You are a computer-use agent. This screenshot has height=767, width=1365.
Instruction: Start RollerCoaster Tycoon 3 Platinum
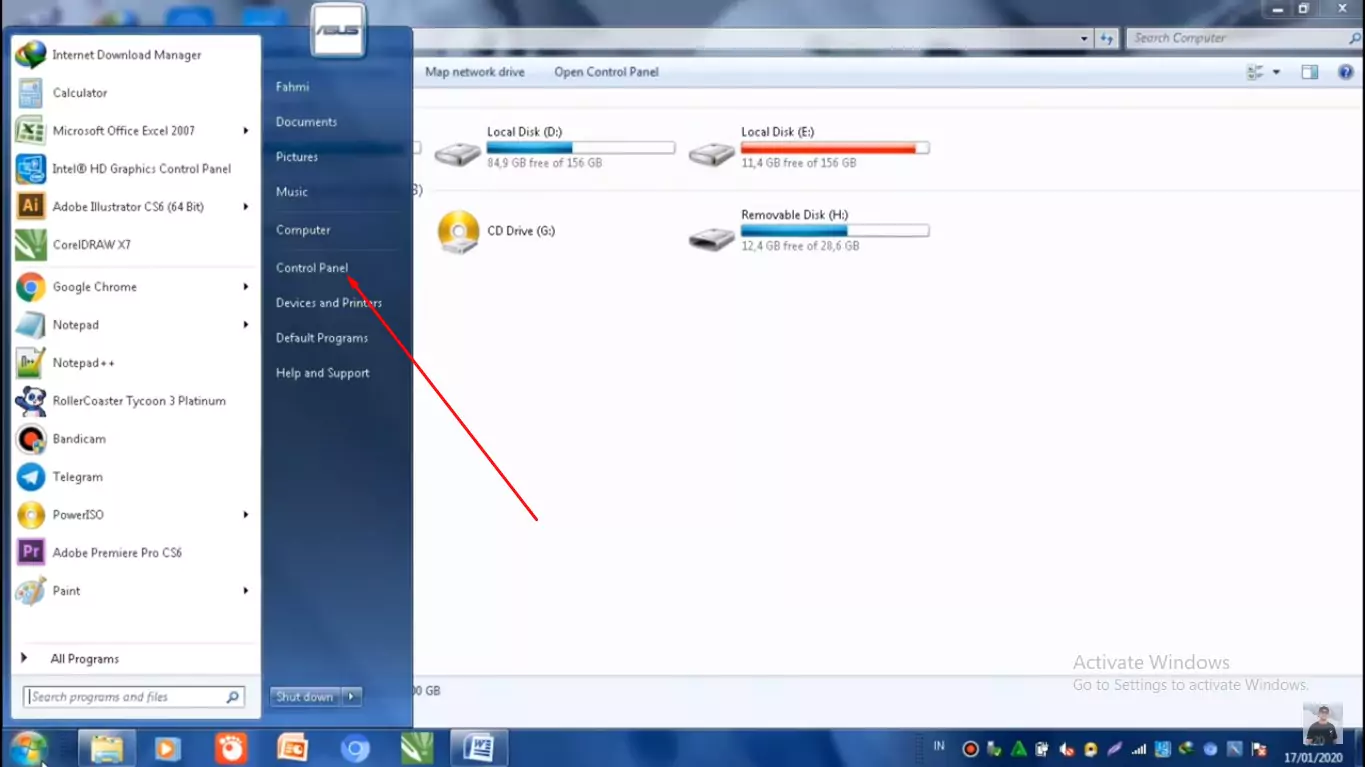coord(139,401)
